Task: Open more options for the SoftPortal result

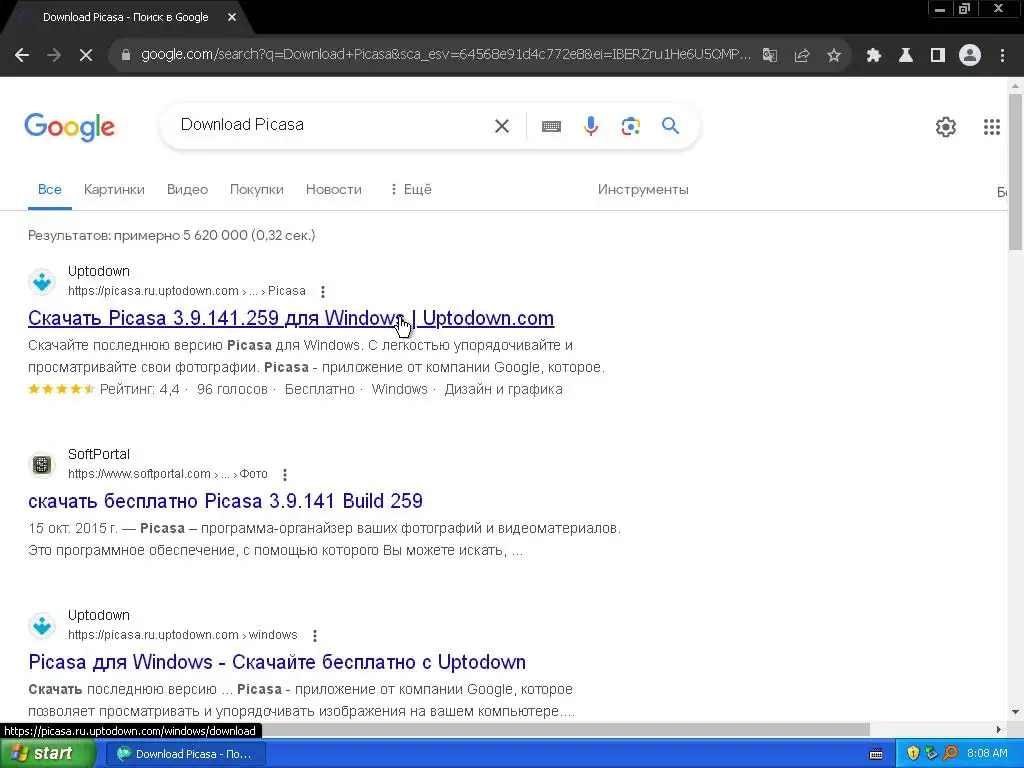Action: pos(285,474)
